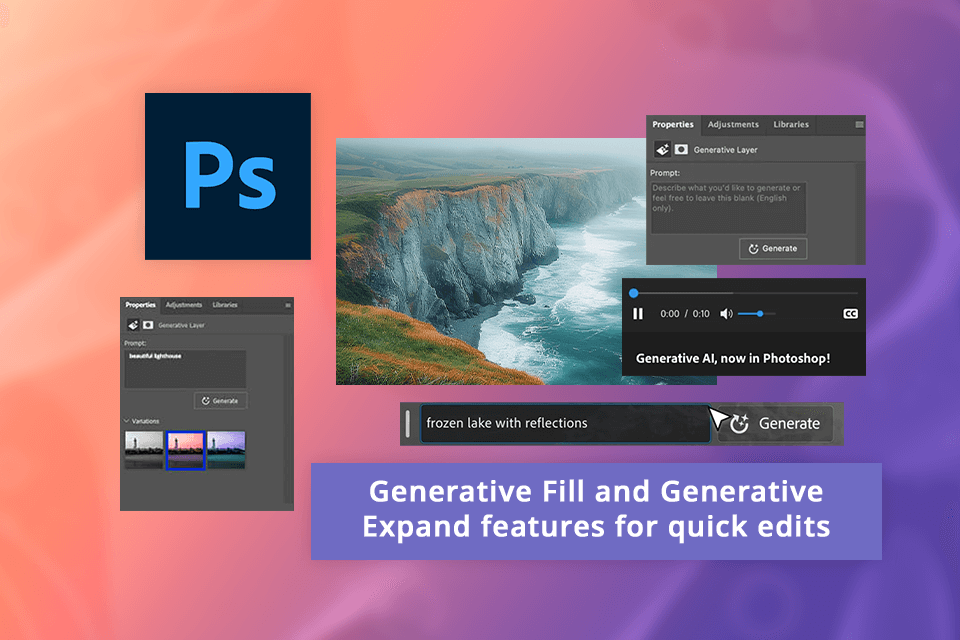
Task: Switch to Libraries tab in the left panel
Action: [225, 305]
